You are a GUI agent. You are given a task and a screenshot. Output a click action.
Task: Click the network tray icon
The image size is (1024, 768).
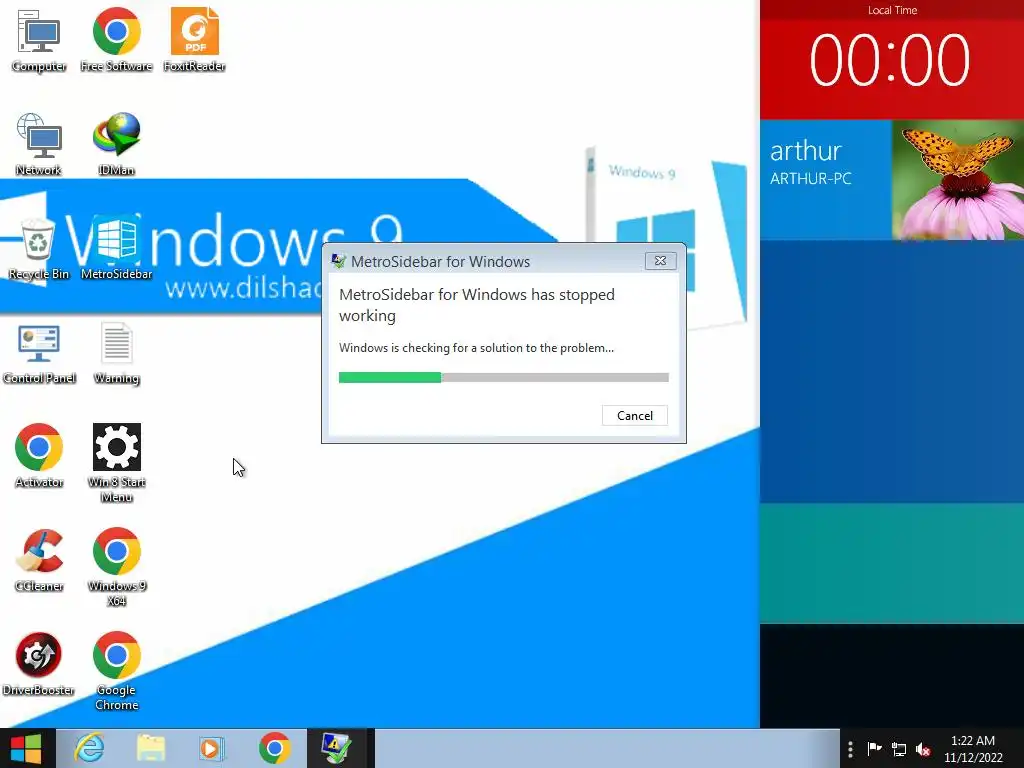[899, 749]
